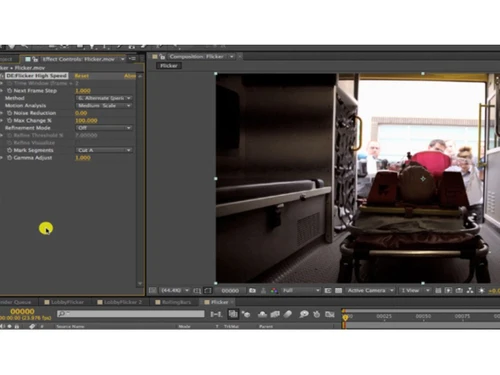Viewport: 500px width, 375px height.
Task: Click the Next Frame Step value 1.000
Action: pyautogui.click(x=83, y=91)
